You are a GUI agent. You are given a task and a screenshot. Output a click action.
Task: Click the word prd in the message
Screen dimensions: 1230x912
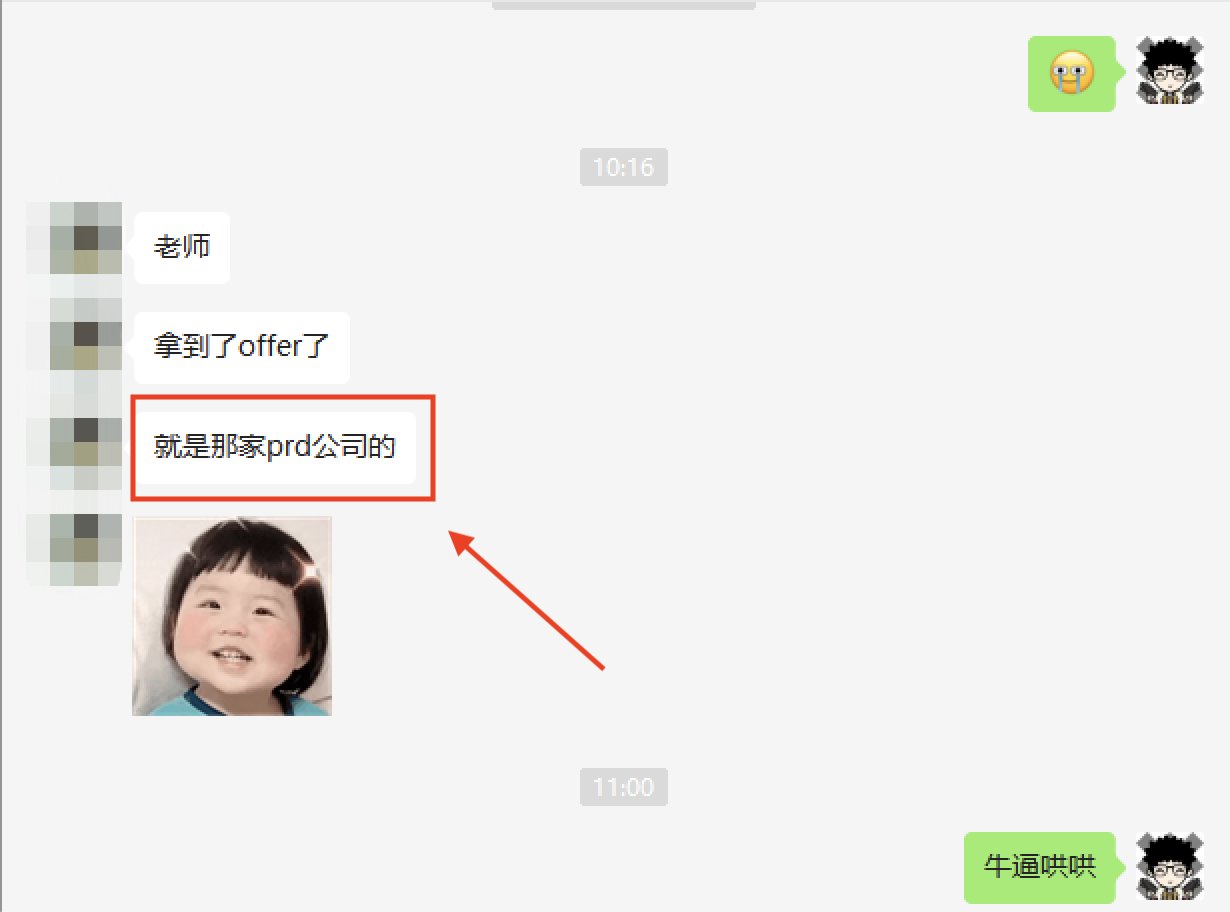pos(290,447)
